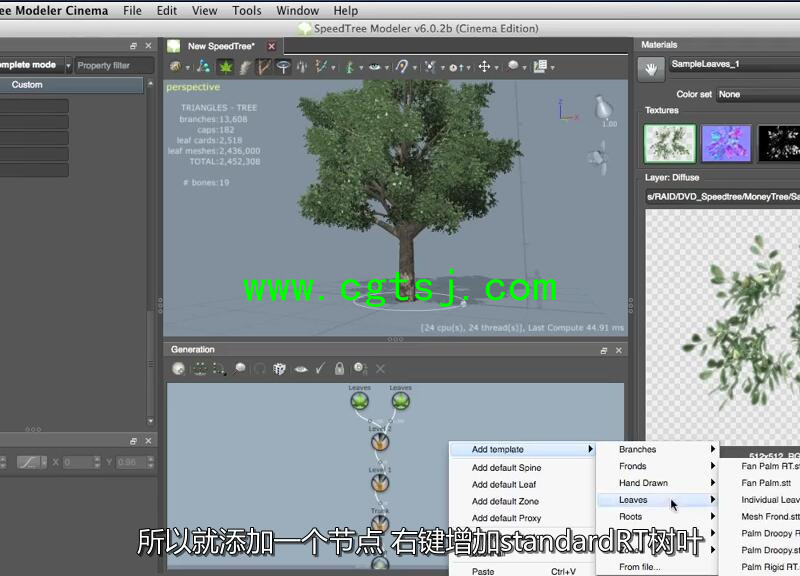This screenshot has width=800, height=576.
Task: Click the dice randomize icon in Generation toolbar
Action: point(279,369)
